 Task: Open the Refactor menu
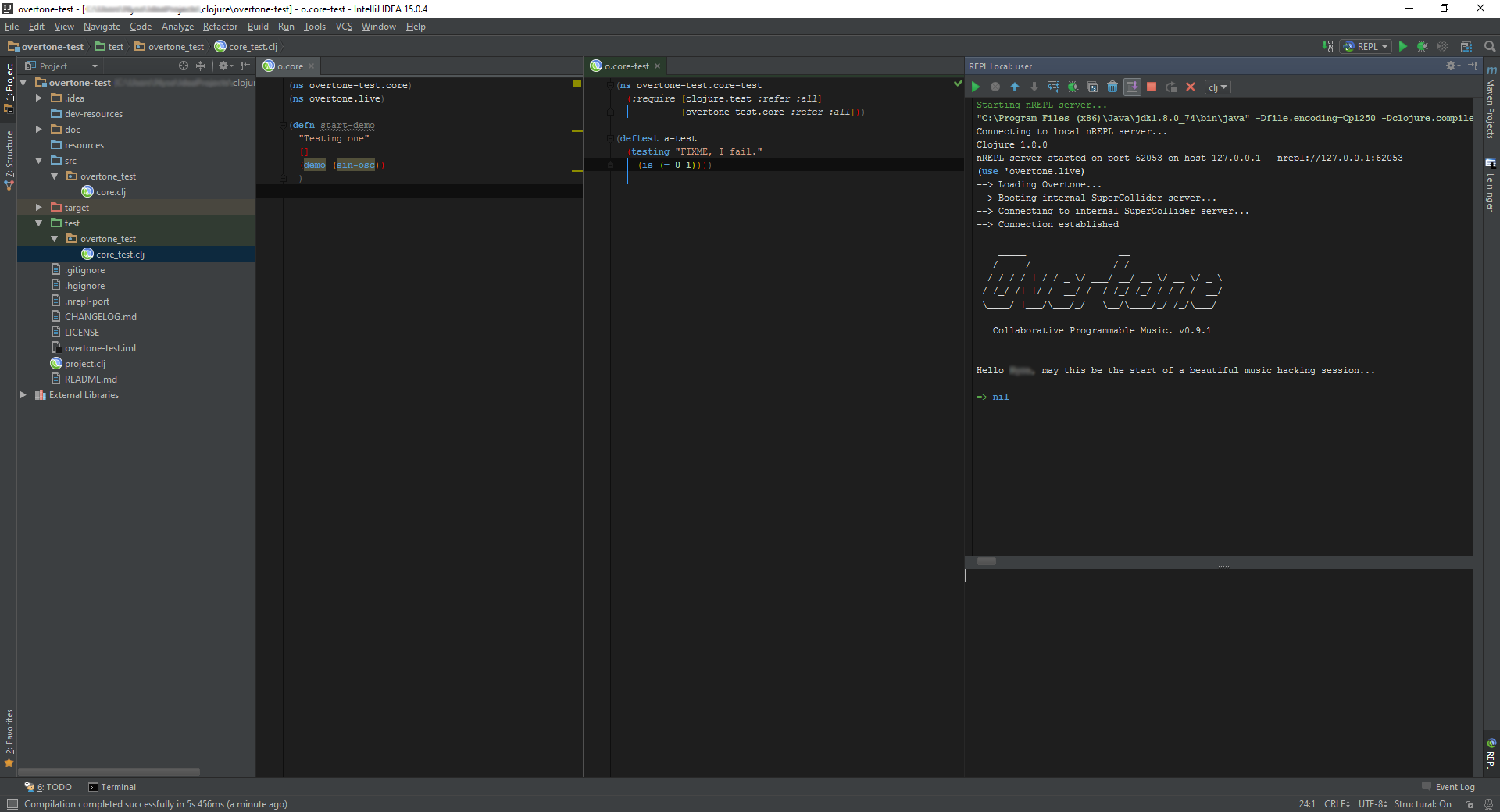[220, 26]
